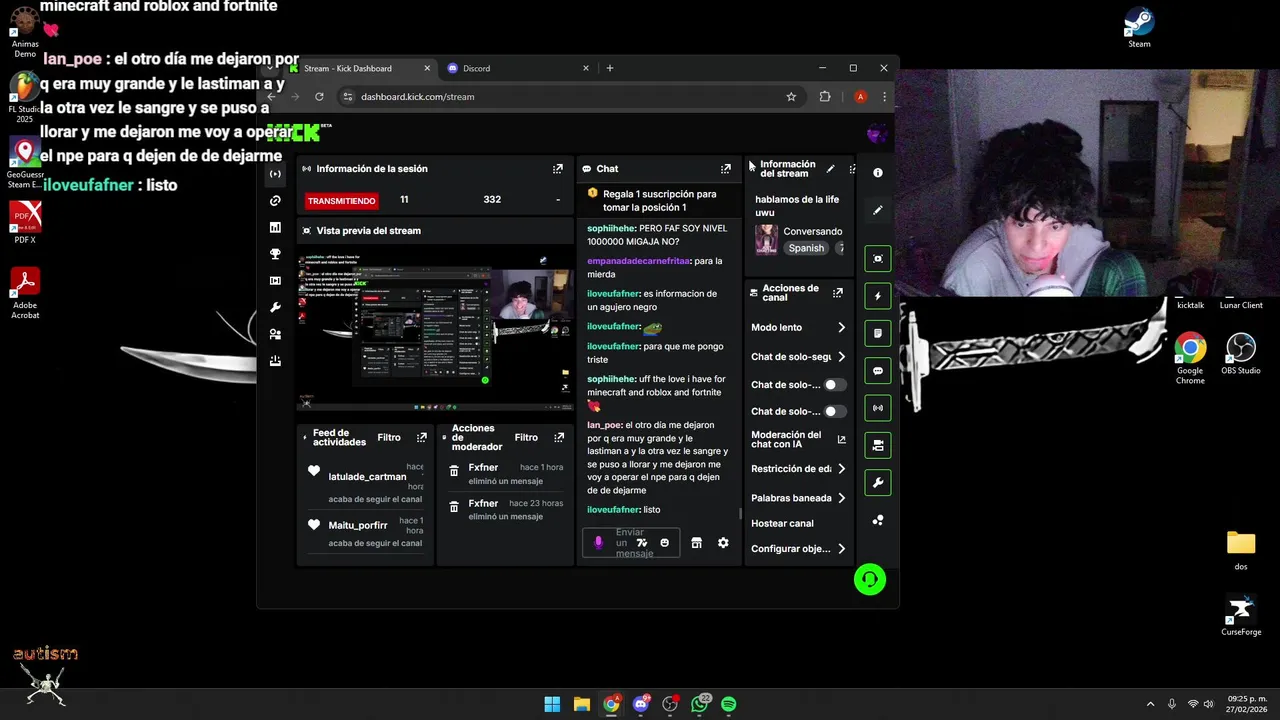Toggle the stream preview widget in right rail

878,258
